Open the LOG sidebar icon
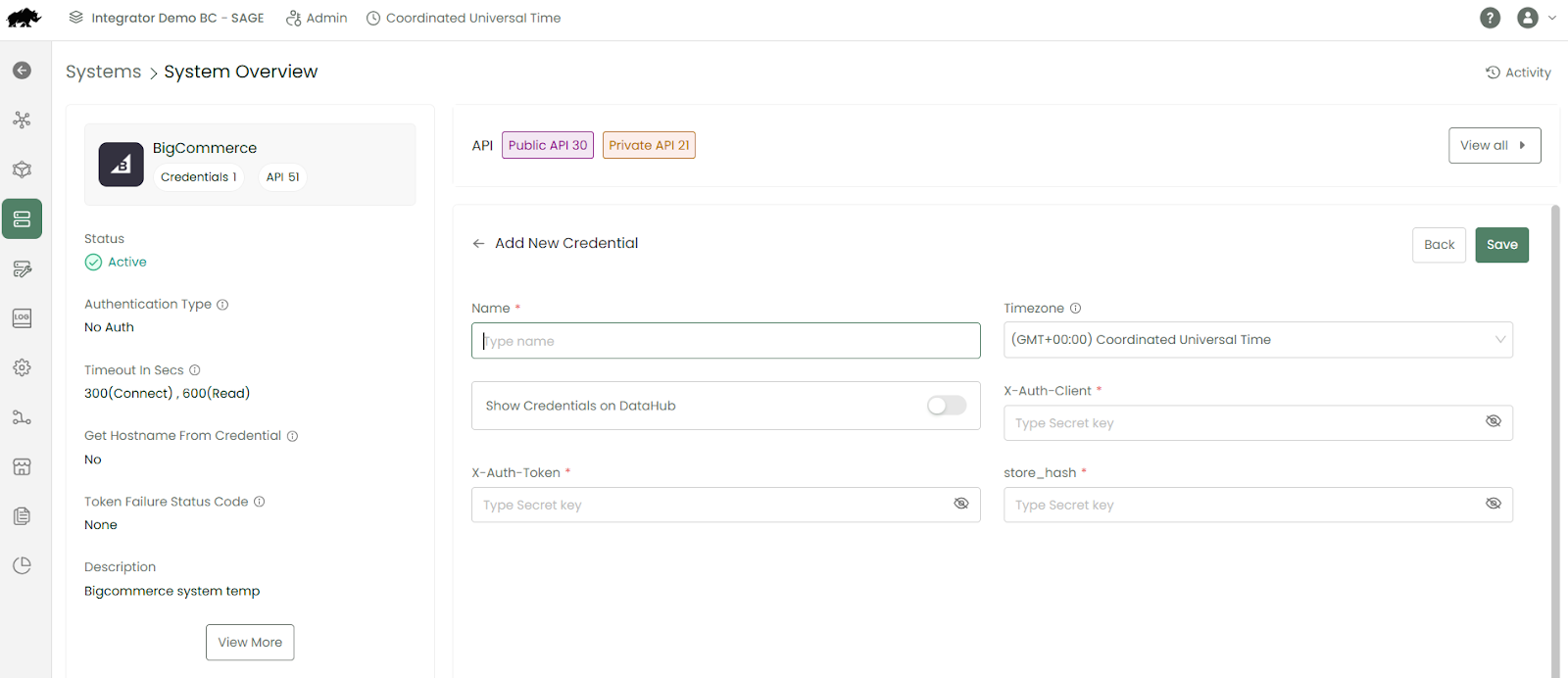Screen dimensions: 1568x678 [22, 318]
